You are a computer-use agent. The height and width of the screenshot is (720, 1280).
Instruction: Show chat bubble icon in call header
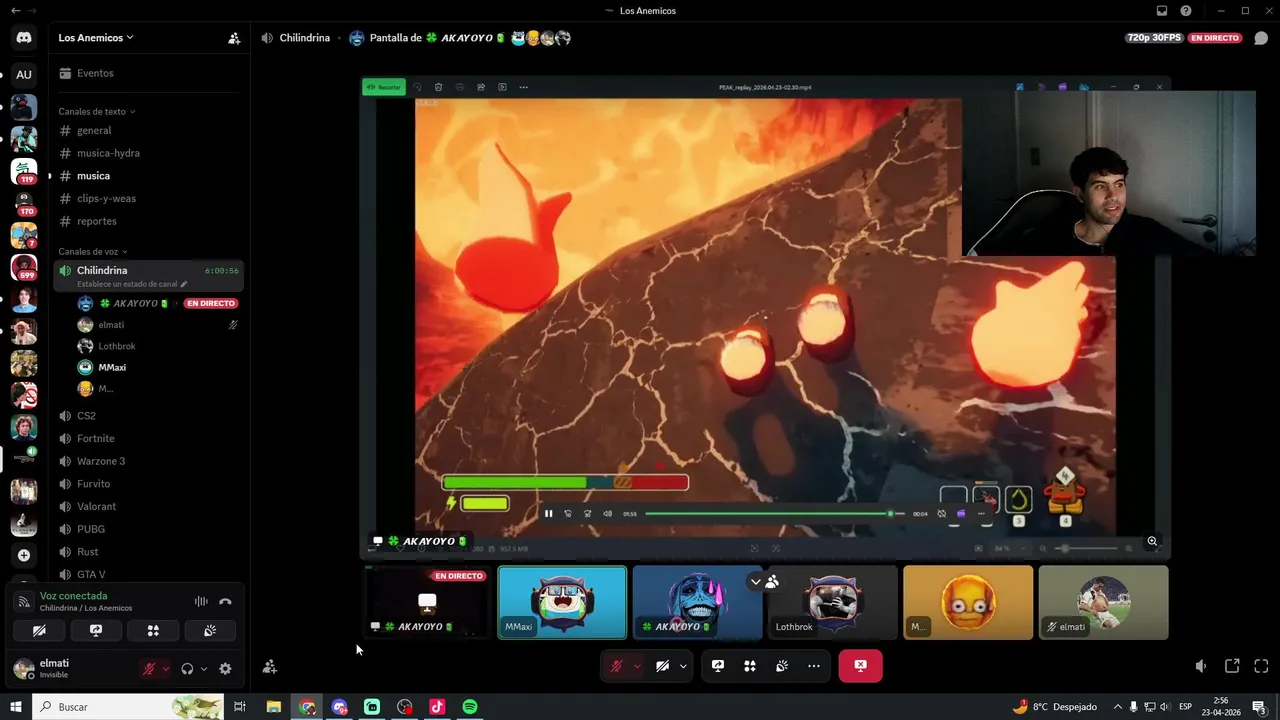pyautogui.click(x=1261, y=38)
